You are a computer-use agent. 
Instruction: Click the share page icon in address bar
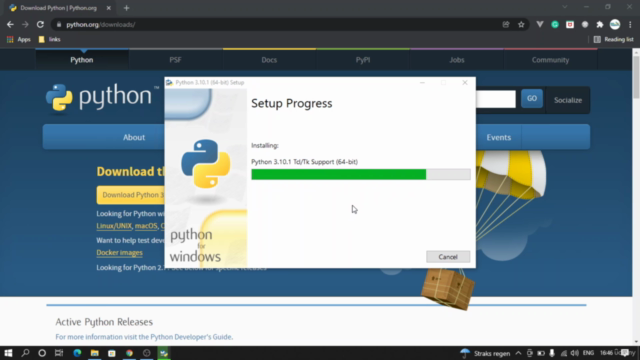pyautogui.click(x=506, y=25)
